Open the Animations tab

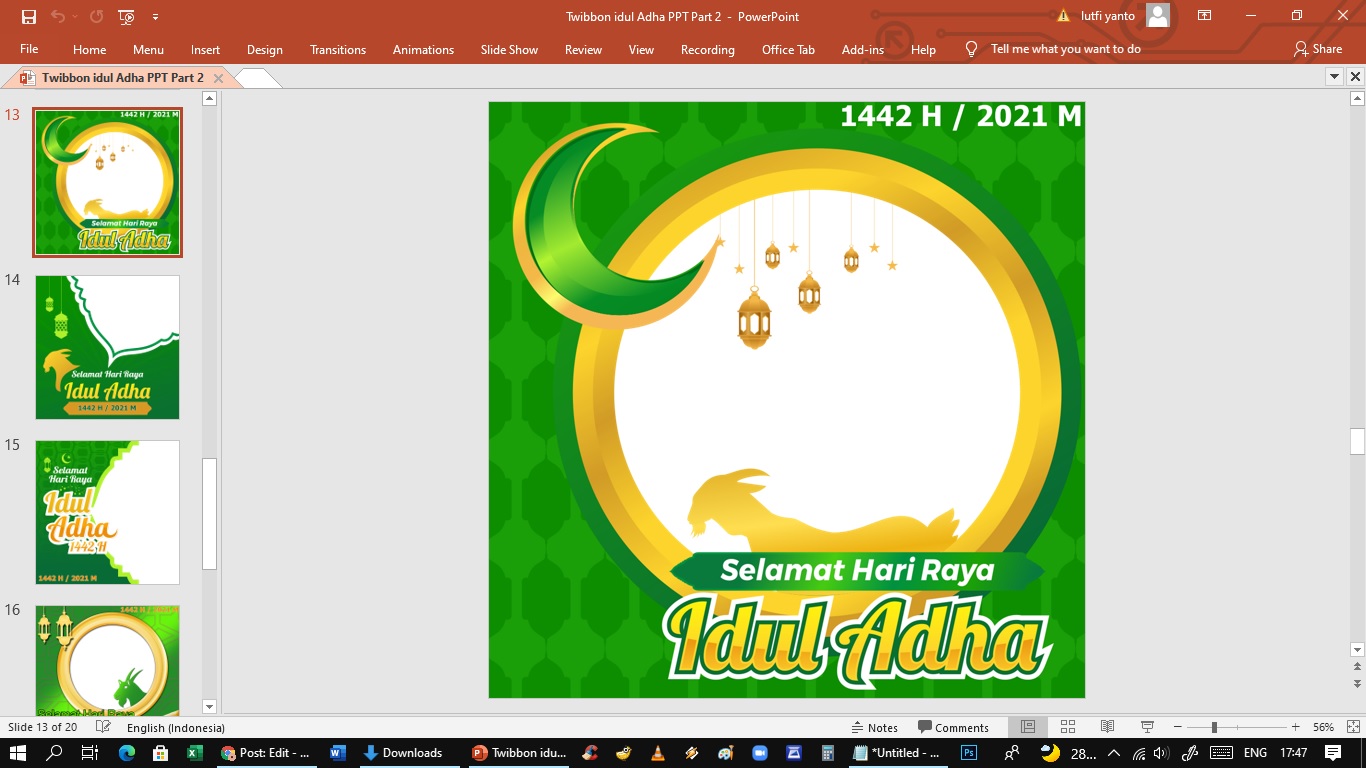423,49
